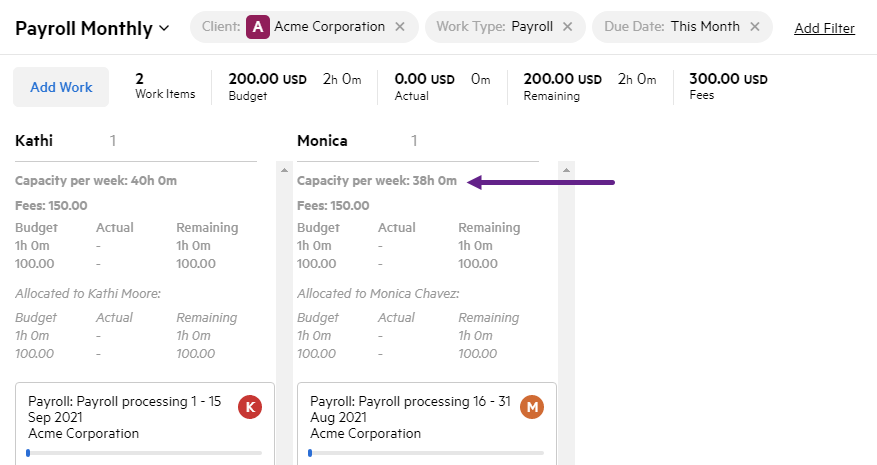Screen dimensions: 877x465
Task: Remove the Work Type Payroll filter
Action: point(568,27)
